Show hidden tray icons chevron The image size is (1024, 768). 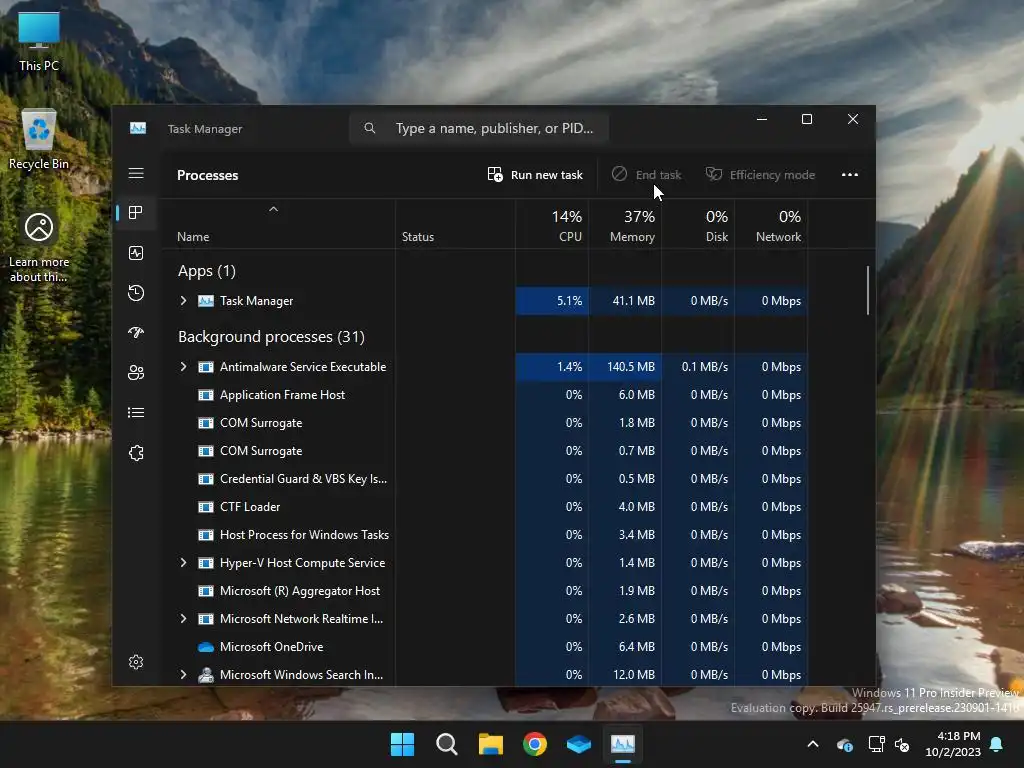(x=812, y=744)
